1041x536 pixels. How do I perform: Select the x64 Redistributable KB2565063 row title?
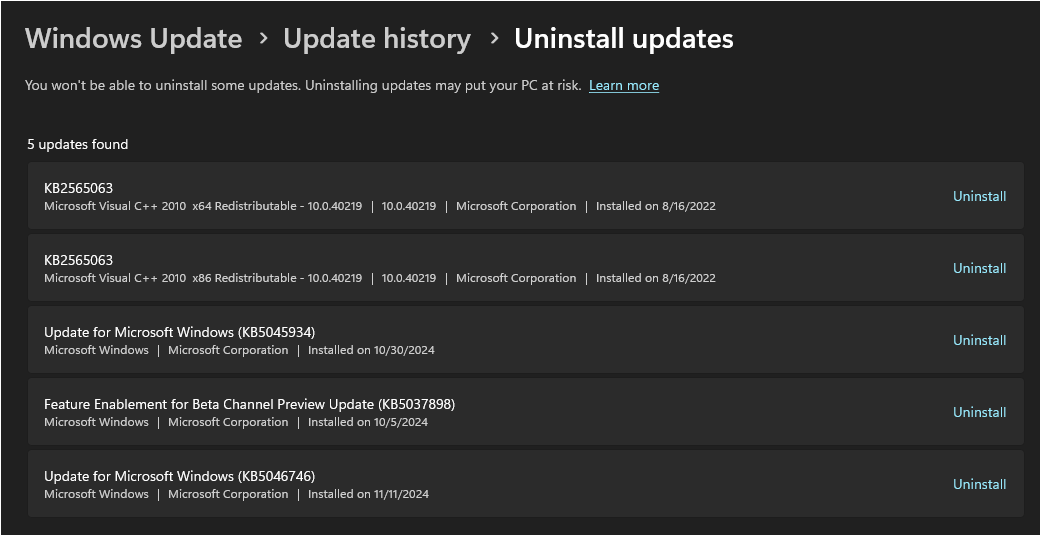tap(78, 188)
